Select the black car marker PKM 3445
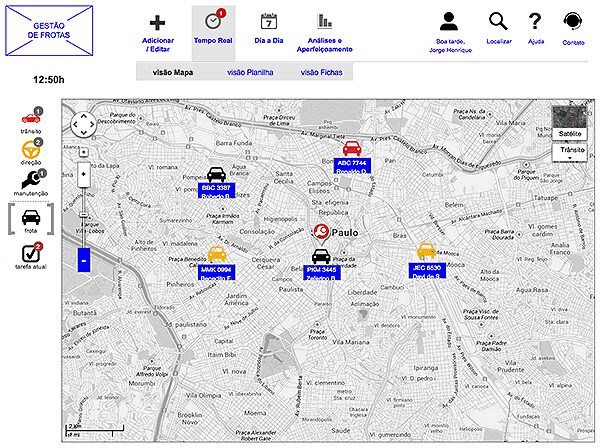Viewport: 600px width, 448px height. point(321,256)
